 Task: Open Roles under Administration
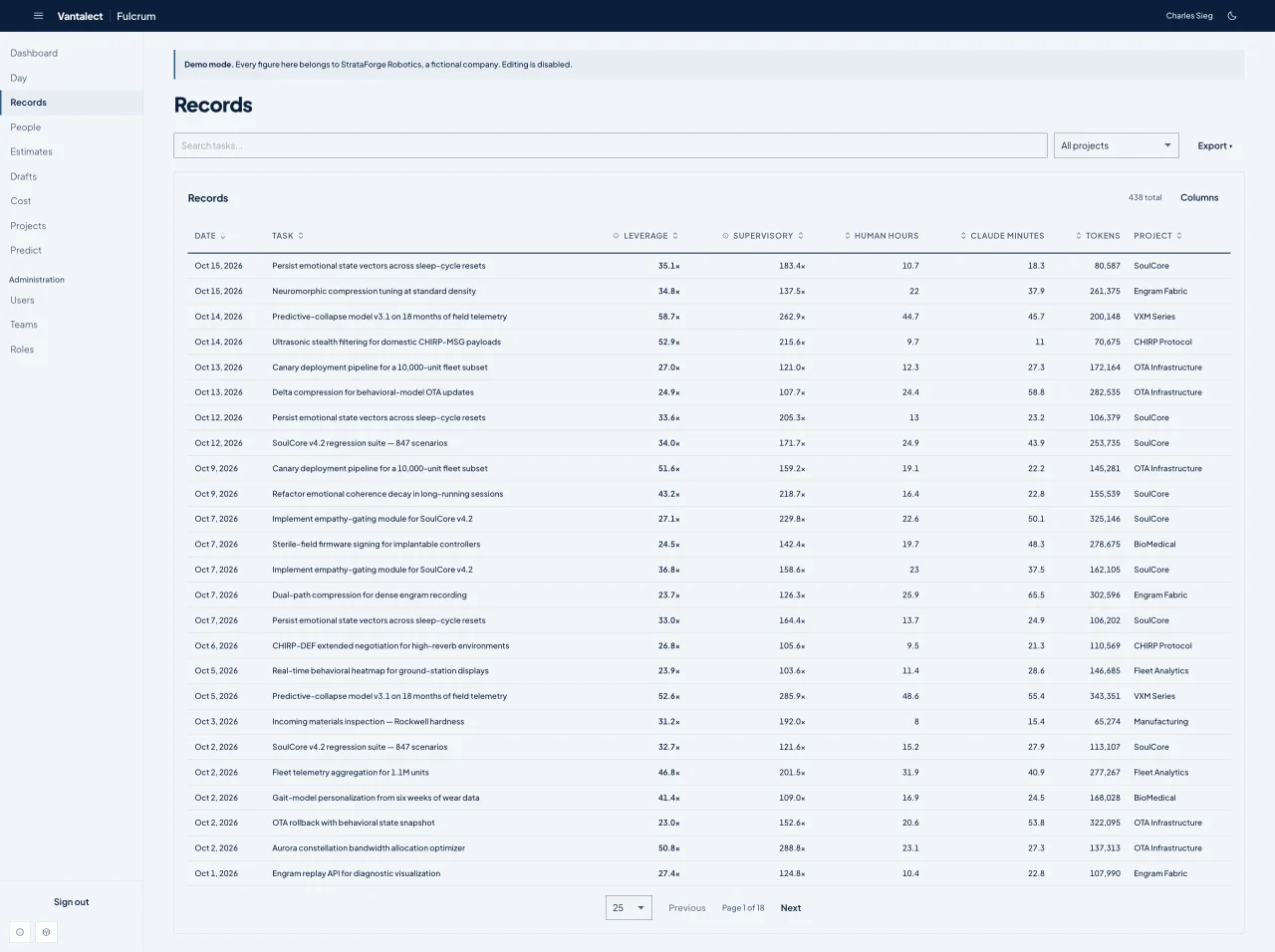pos(22,350)
